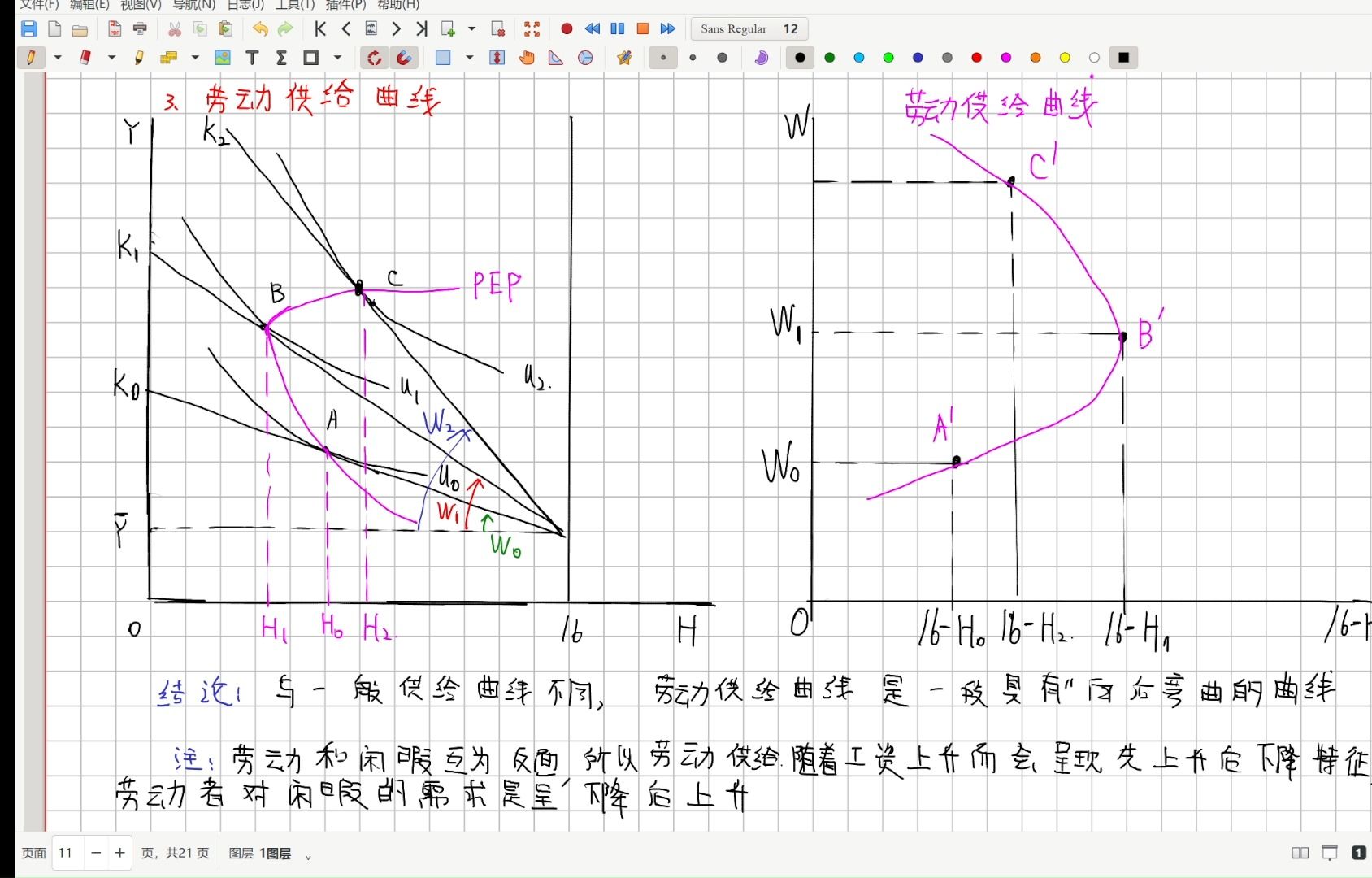The height and width of the screenshot is (878, 1372).
Task: Seek audio backward
Action: click(x=593, y=29)
